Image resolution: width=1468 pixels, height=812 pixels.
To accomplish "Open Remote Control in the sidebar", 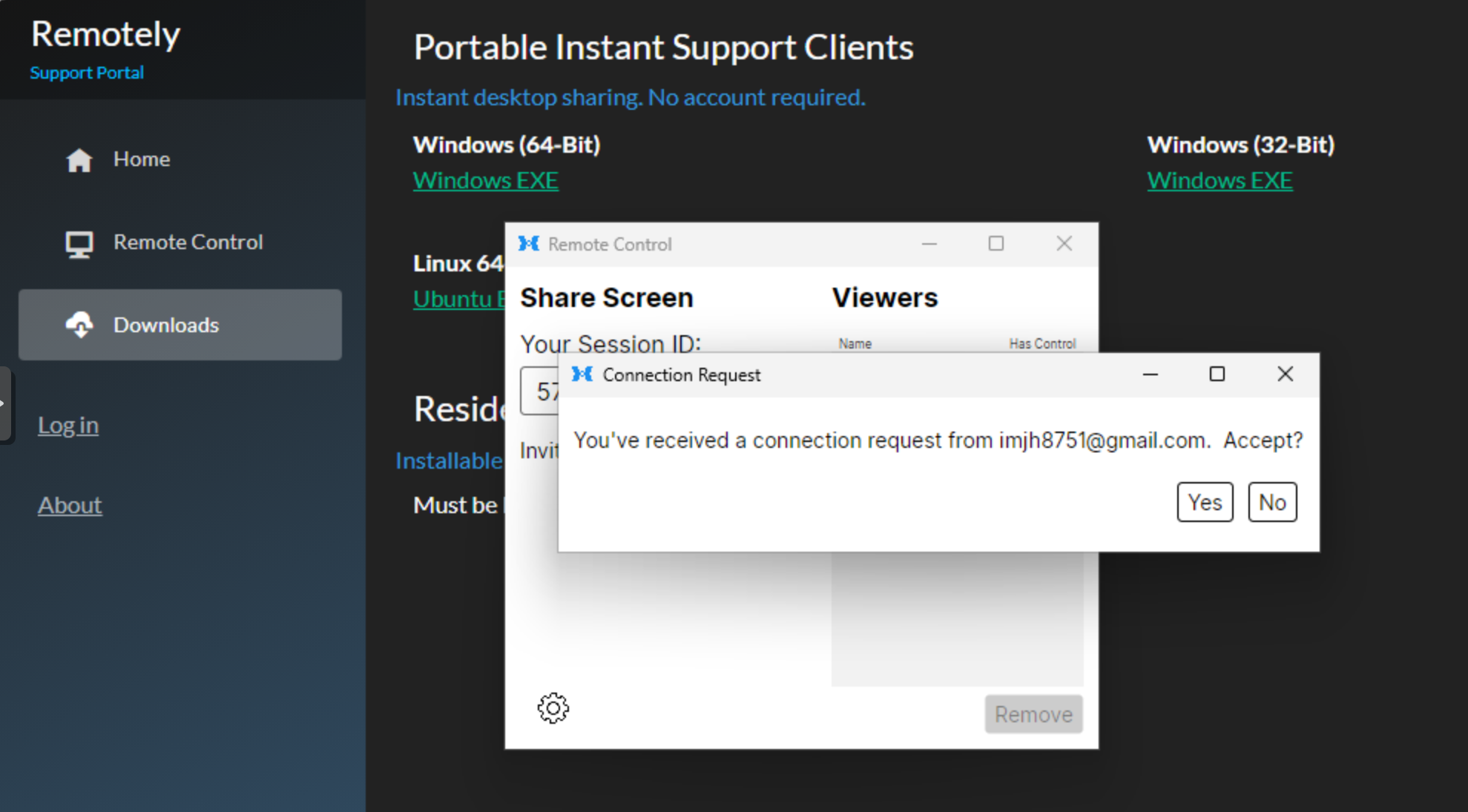I will click(x=180, y=242).
